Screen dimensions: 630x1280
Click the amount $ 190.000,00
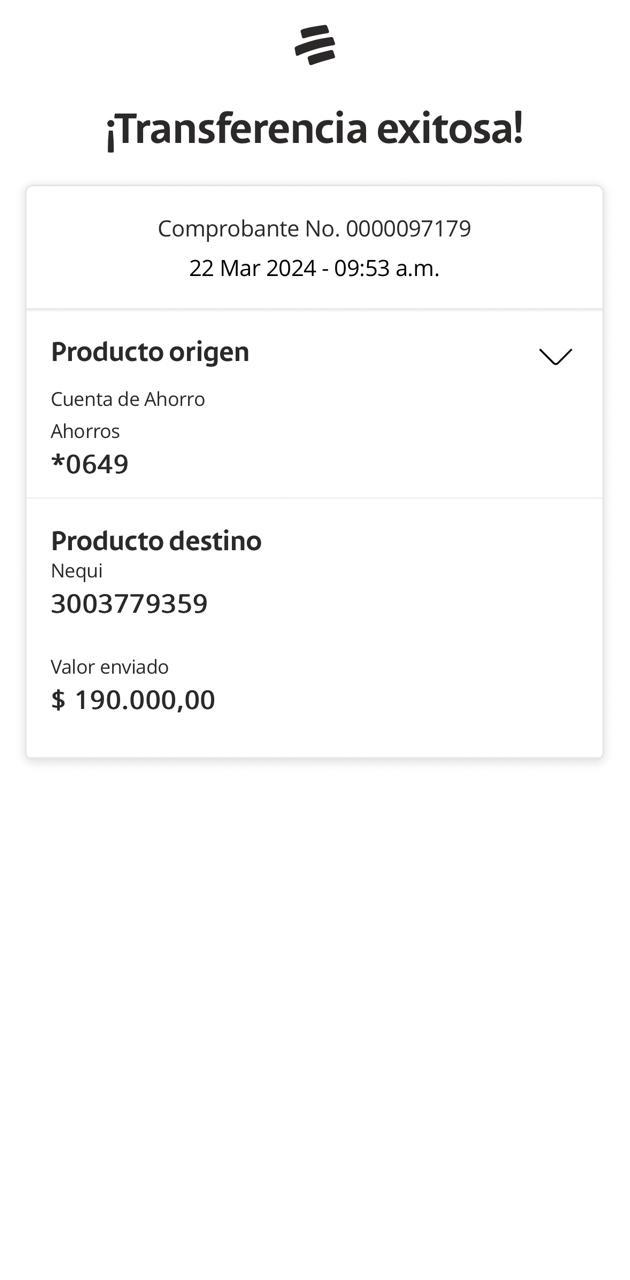(133, 700)
